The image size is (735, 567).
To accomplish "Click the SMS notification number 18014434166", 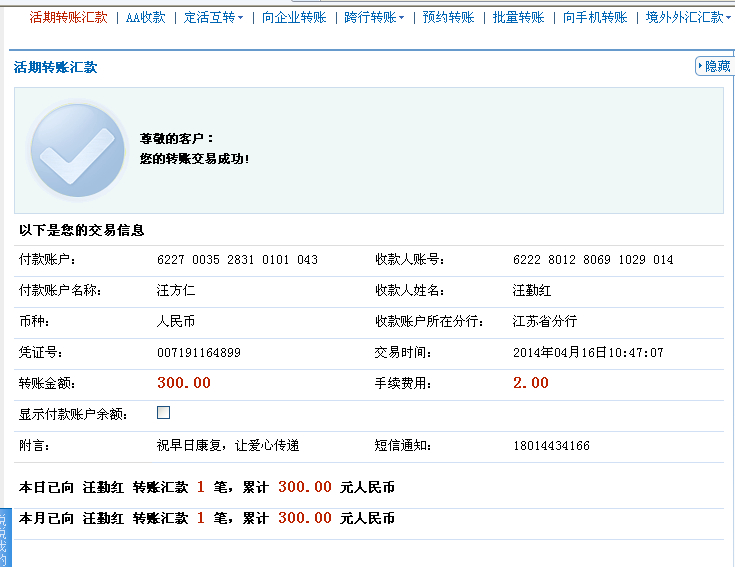I will [551, 446].
